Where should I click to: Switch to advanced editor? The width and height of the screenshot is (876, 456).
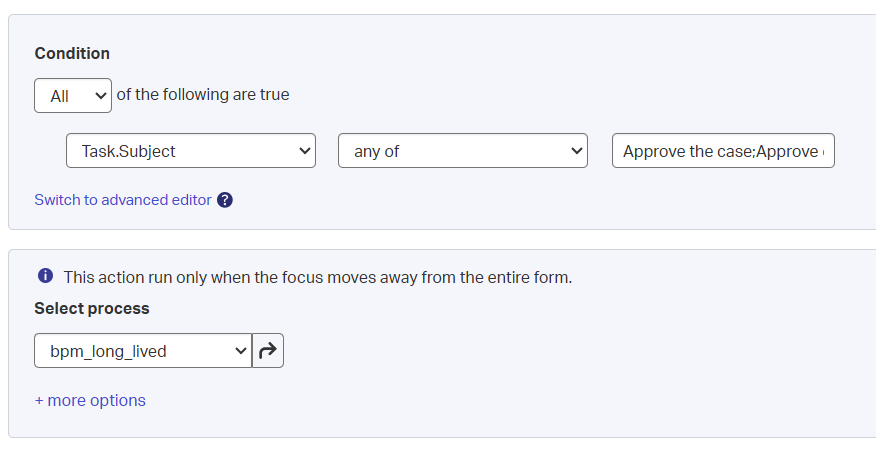click(123, 200)
